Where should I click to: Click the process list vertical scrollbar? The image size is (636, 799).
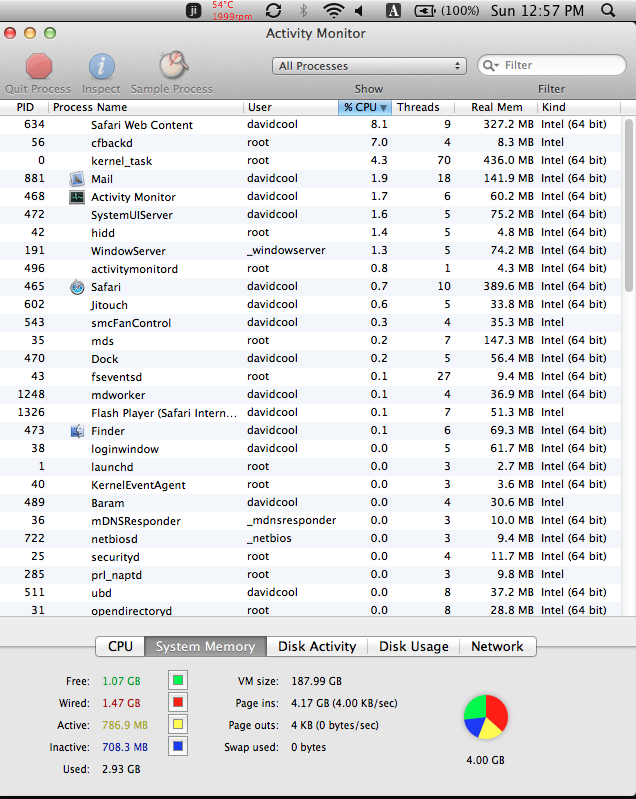click(629, 206)
